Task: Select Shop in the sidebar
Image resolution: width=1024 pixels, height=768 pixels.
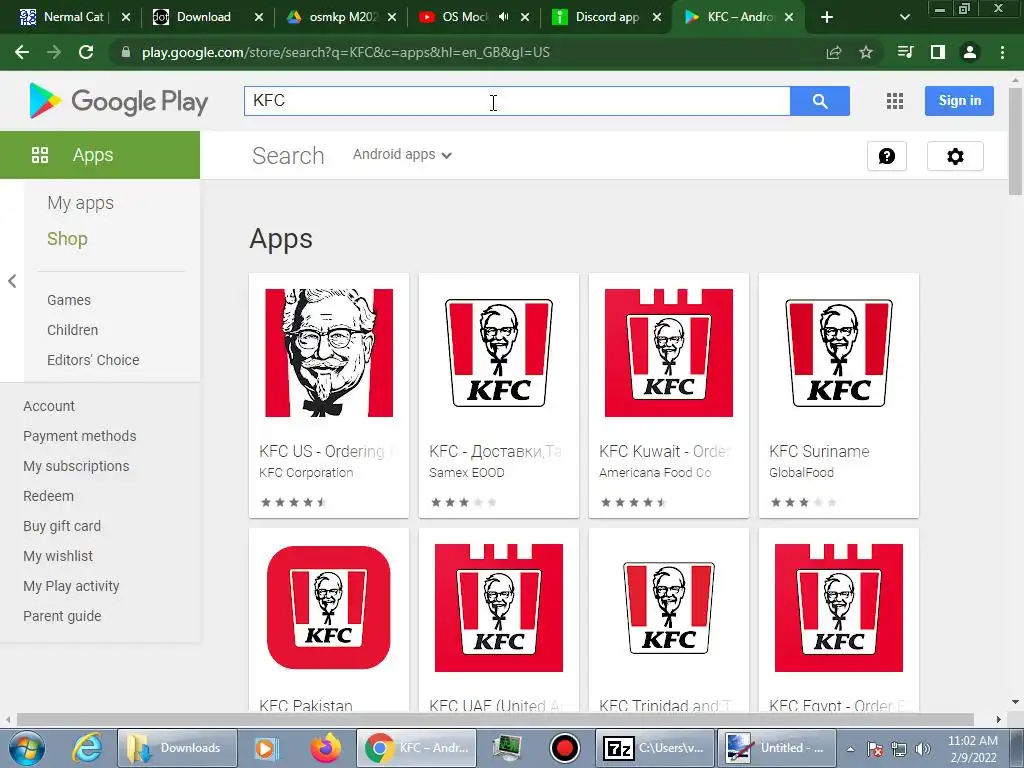Action: 67,239
